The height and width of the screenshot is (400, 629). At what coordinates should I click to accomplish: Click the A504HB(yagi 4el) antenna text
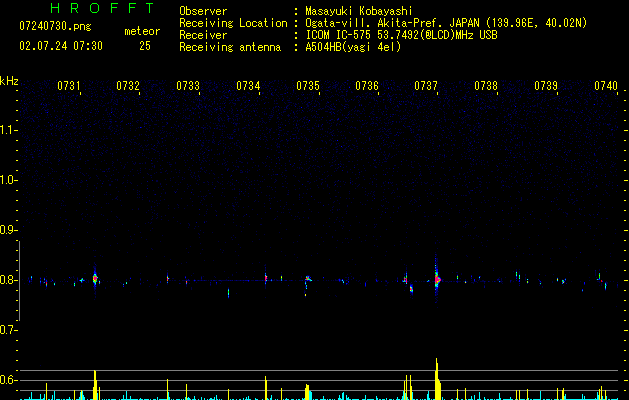tap(353, 47)
